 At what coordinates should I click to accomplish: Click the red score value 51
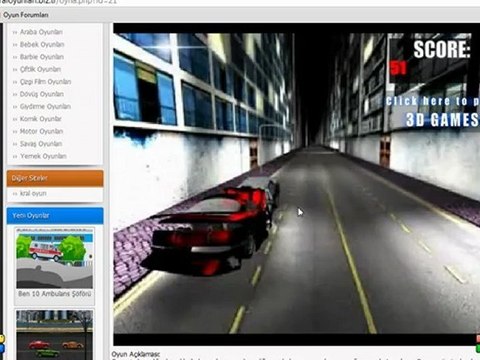[399, 68]
